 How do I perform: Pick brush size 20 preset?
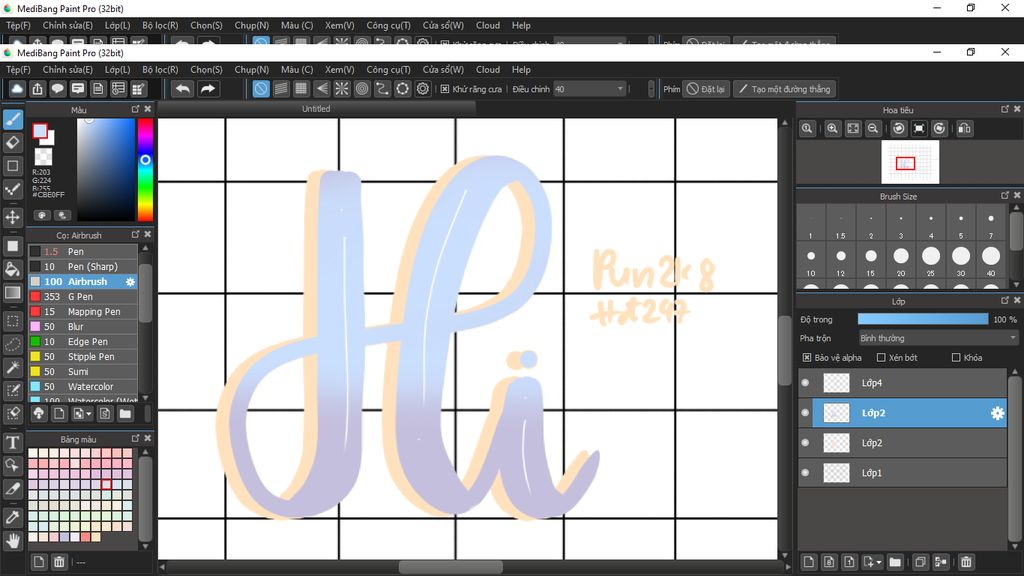901,261
